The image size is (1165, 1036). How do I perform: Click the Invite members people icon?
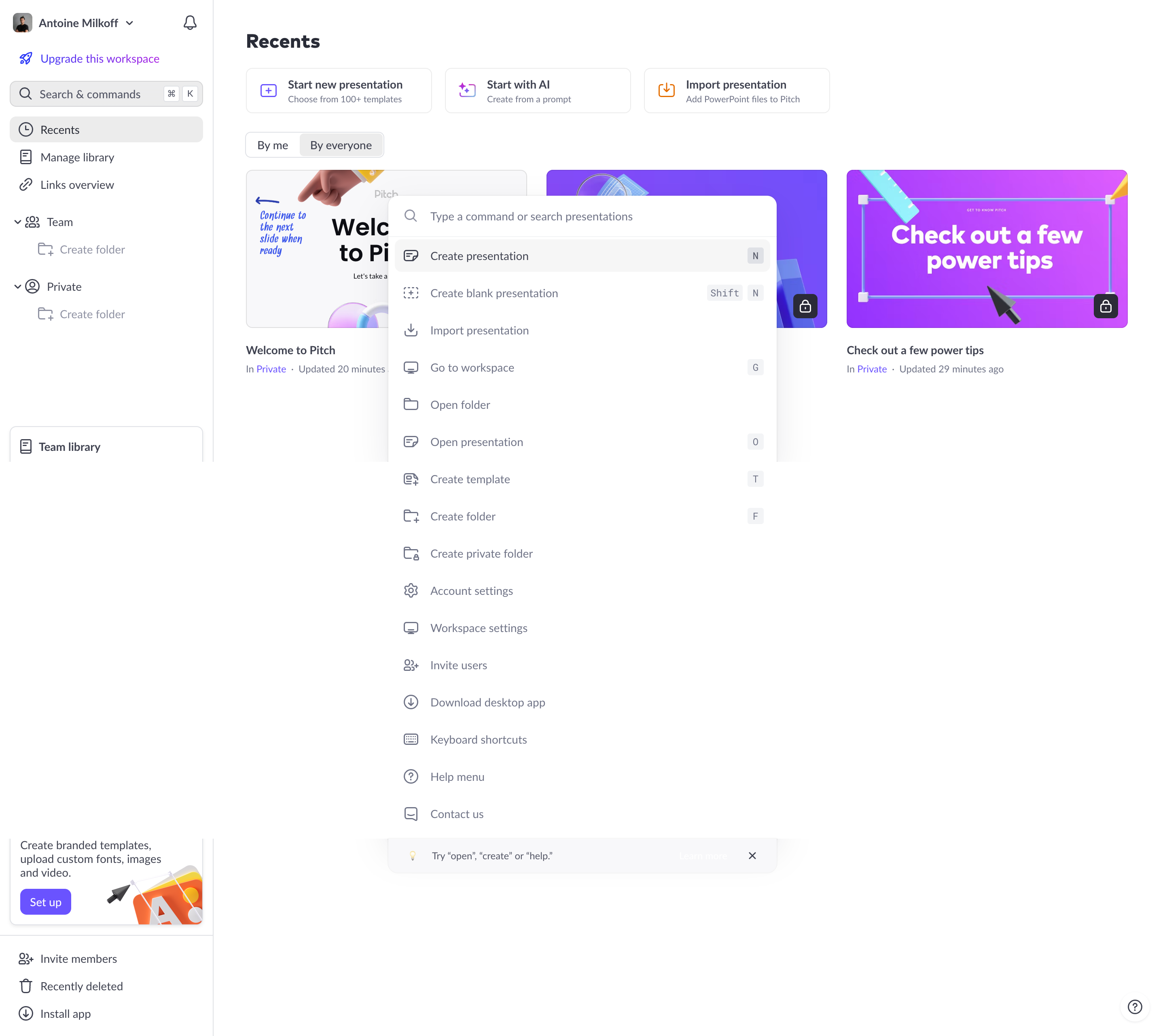[25, 959]
